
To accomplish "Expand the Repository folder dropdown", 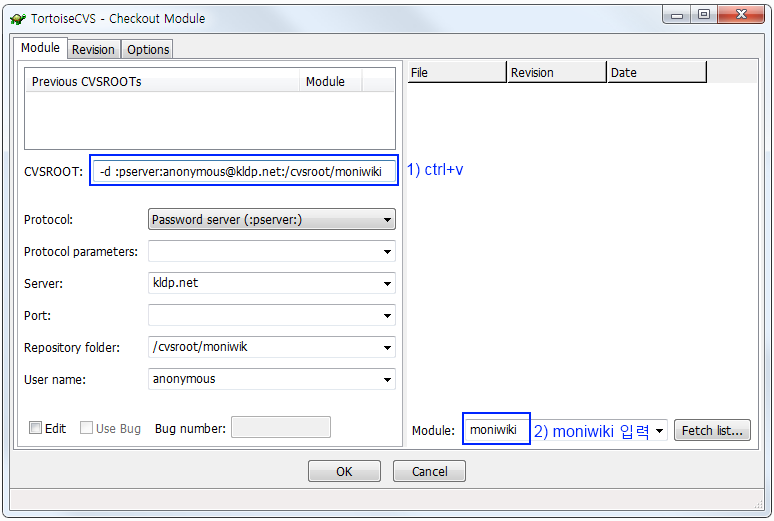I will (387, 348).
